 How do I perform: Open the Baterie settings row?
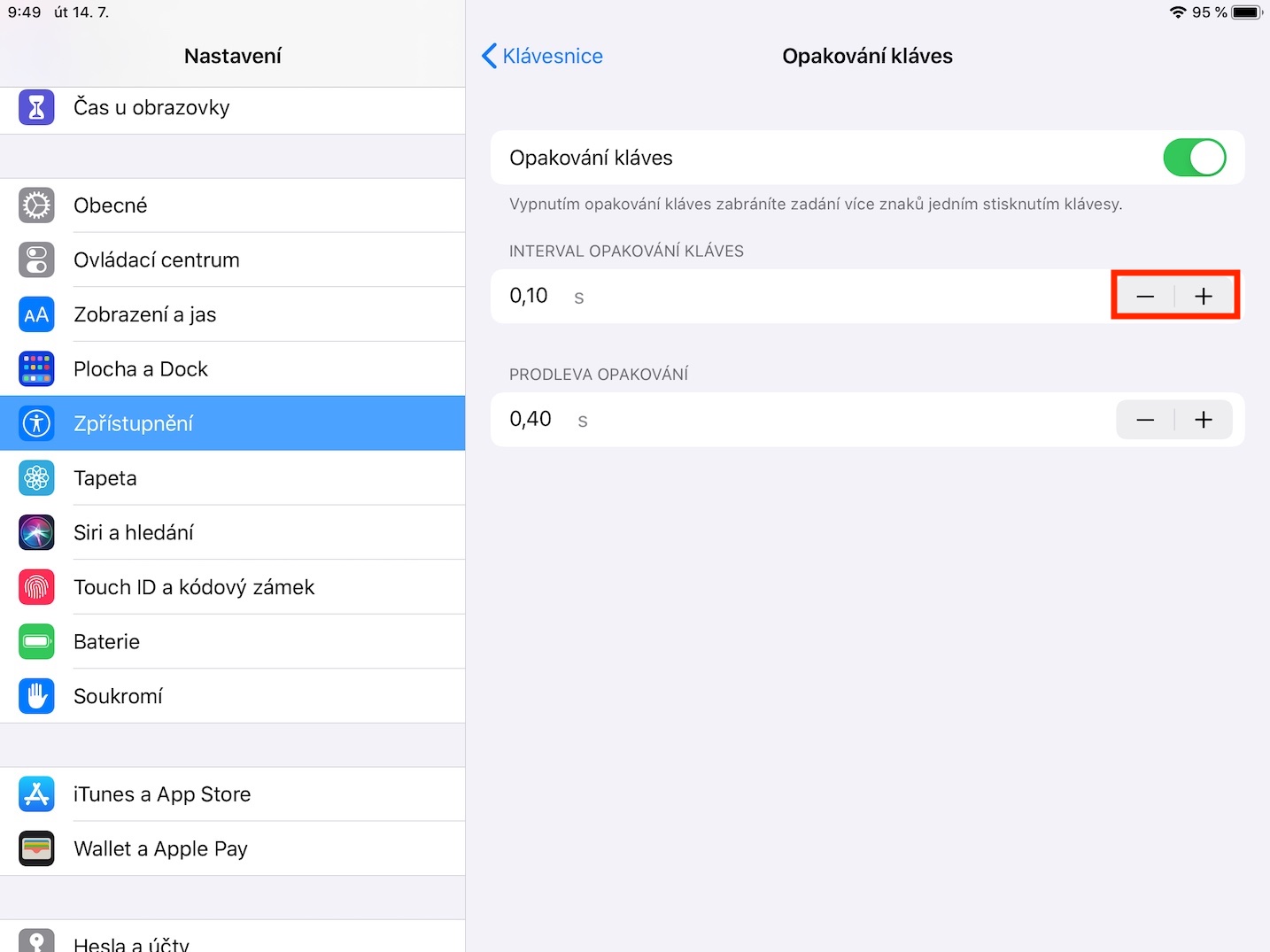pyautogui.click(x=232, y=642)
